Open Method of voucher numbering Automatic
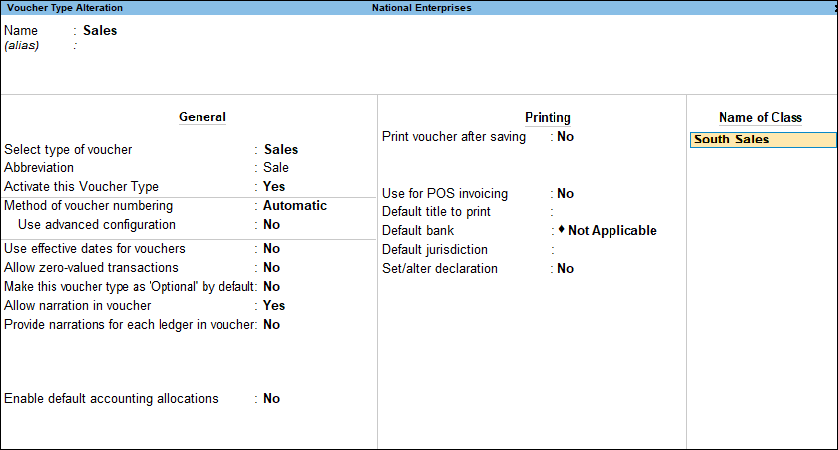This screenshot has height=450, width=838. 294,206
